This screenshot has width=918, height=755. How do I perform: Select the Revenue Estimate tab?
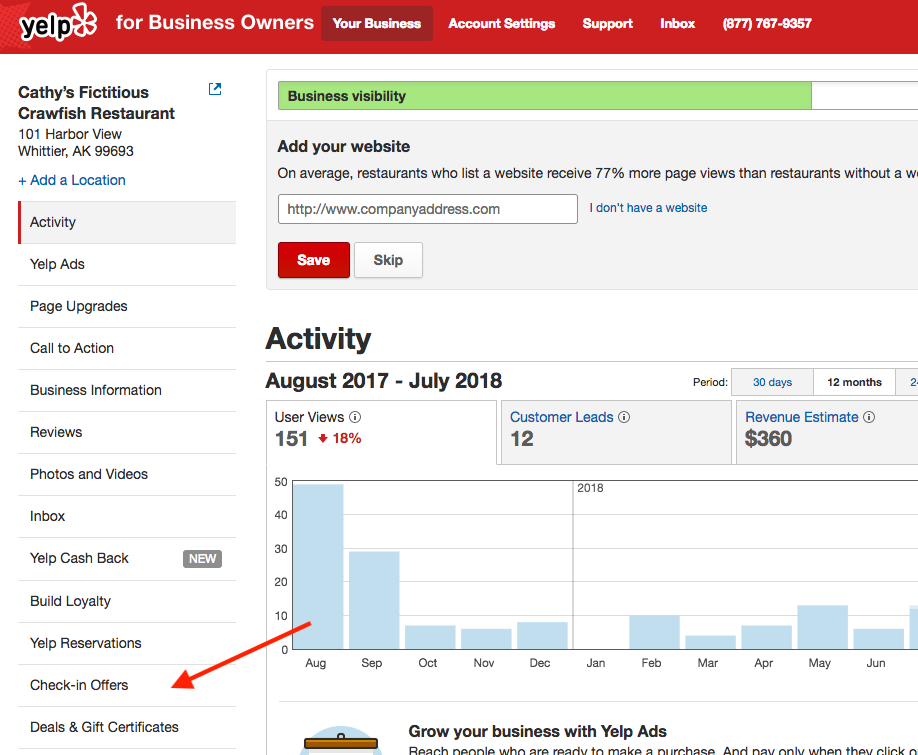pyautogui.click(x=827, y=433)
